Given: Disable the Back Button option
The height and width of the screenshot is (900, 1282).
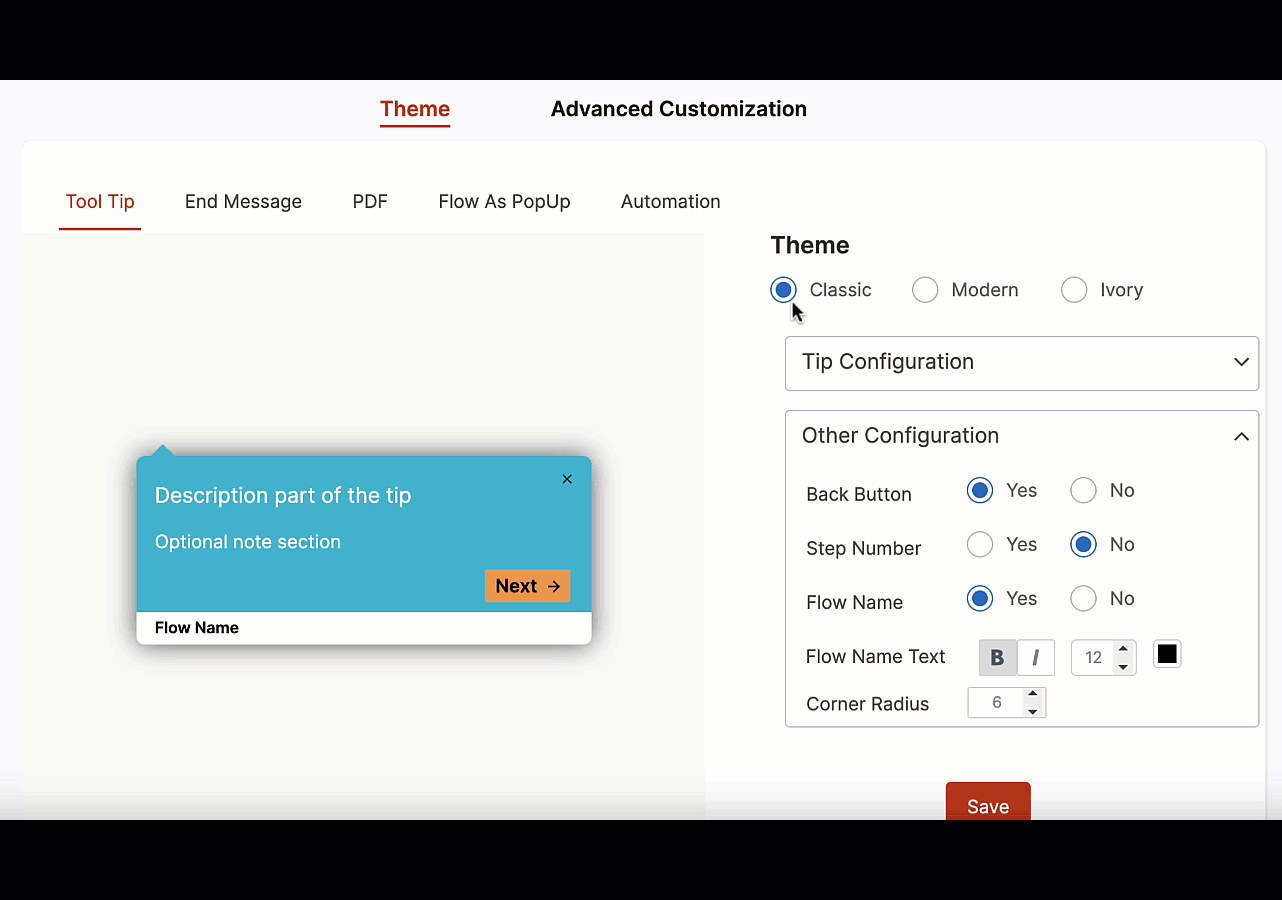Looking at the screenshot, I should [1083, 490].
